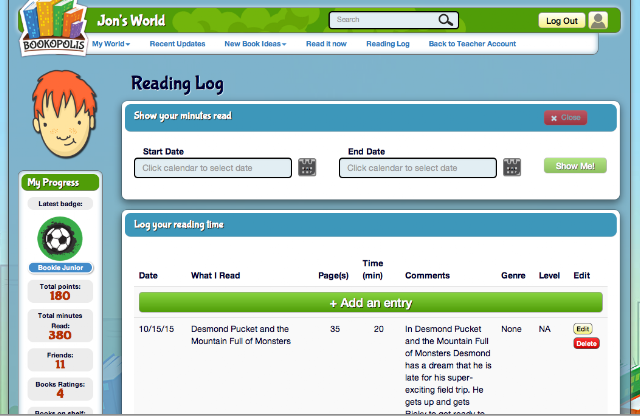Open the Start Date calendar icon
This screenshot has height=416, width=640.
307,167
